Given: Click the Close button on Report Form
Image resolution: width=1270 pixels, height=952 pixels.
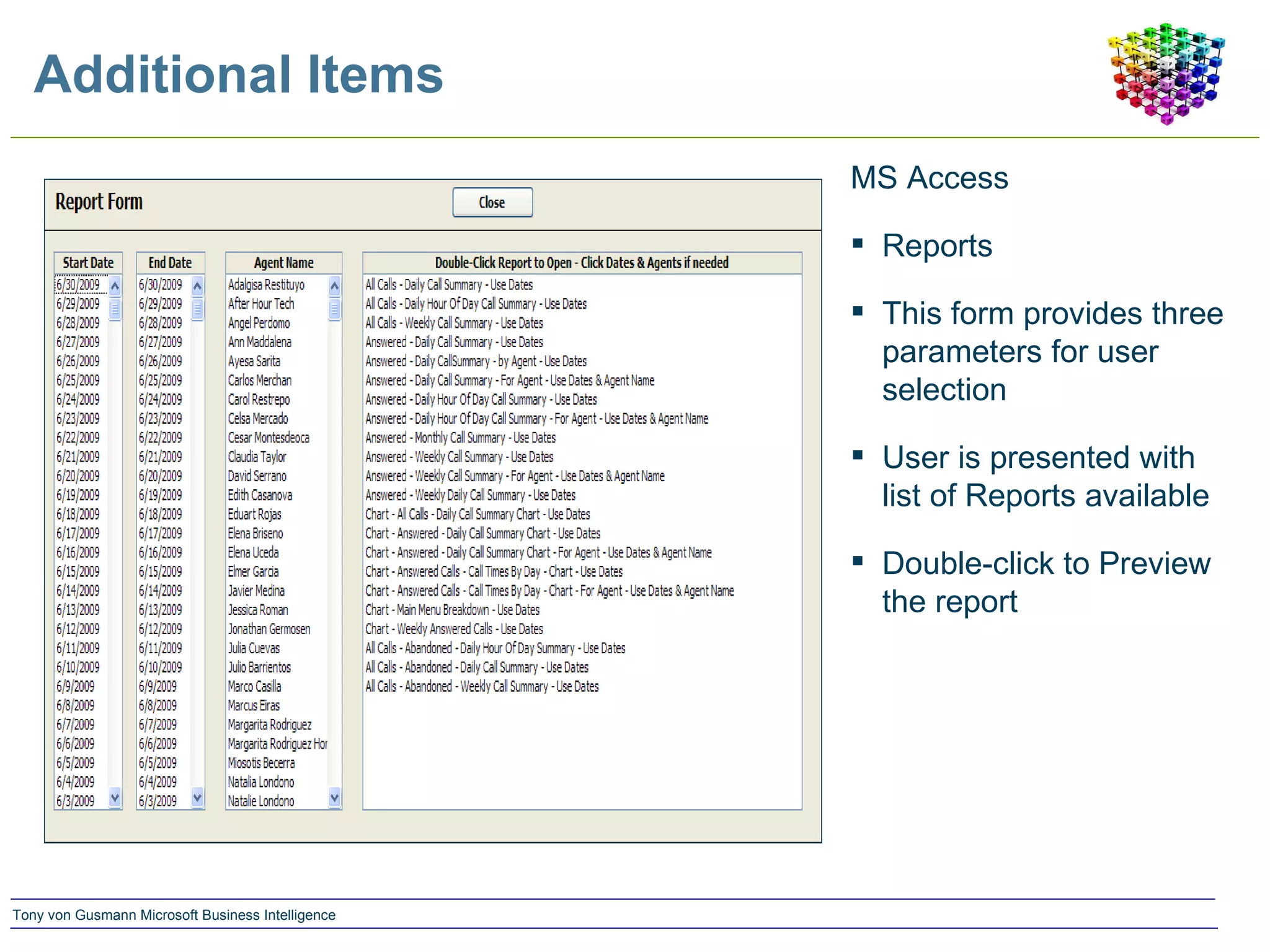Looking at the screenshot, I should (x=492, y=202).
